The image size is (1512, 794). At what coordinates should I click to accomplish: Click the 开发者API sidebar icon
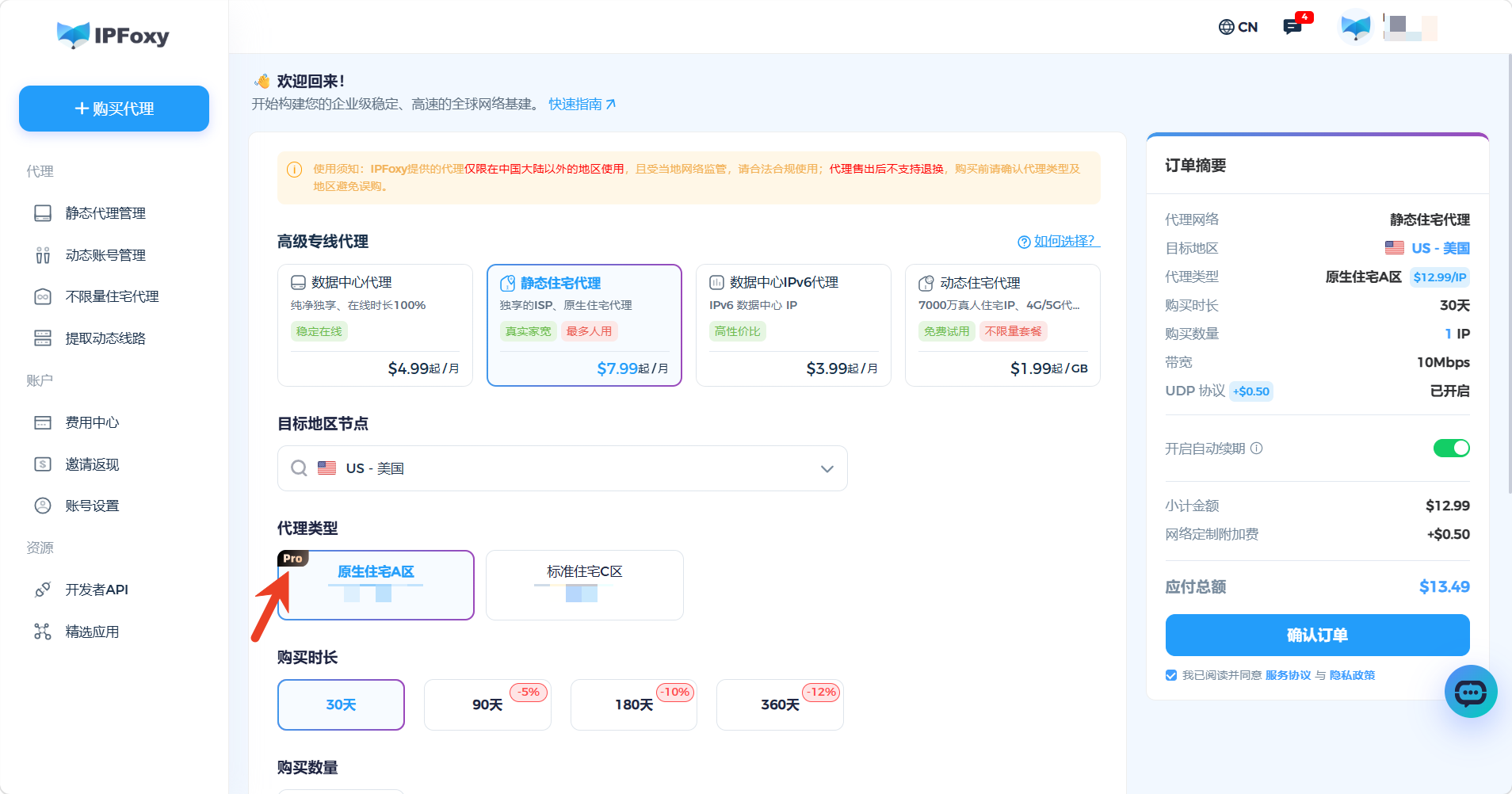[43, 590]
